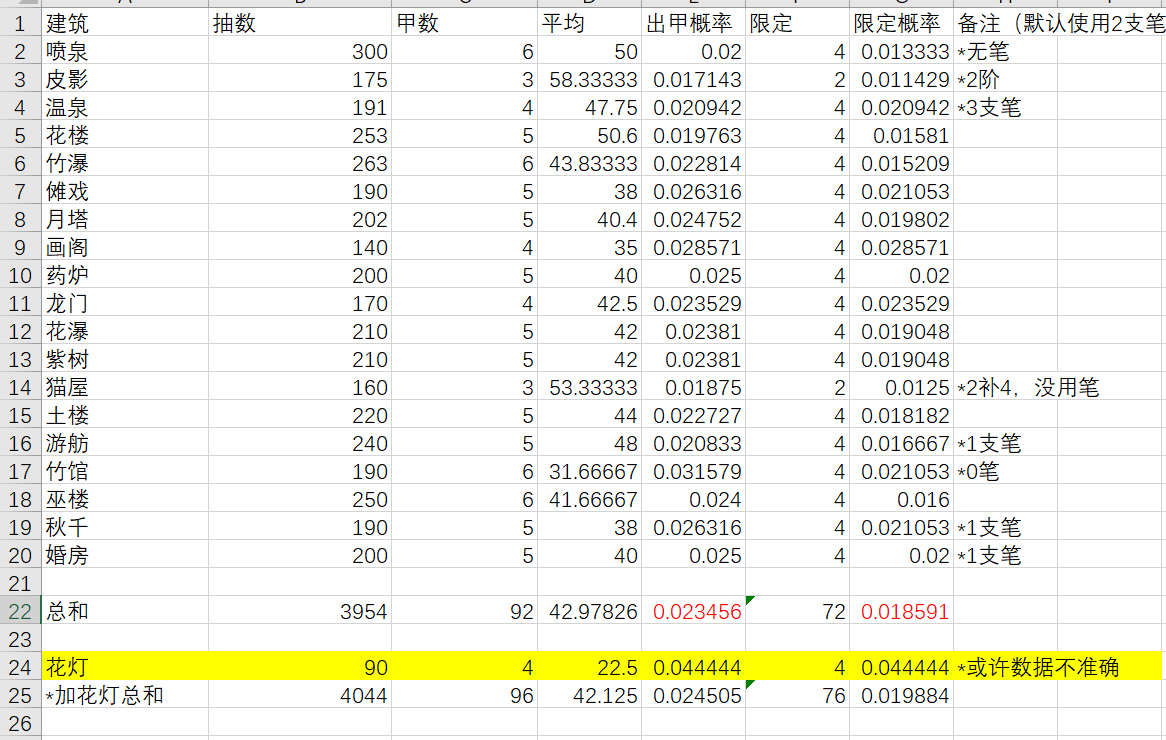
Task: Select the highlighted '花灯' cell
Action: pos(125,667)
